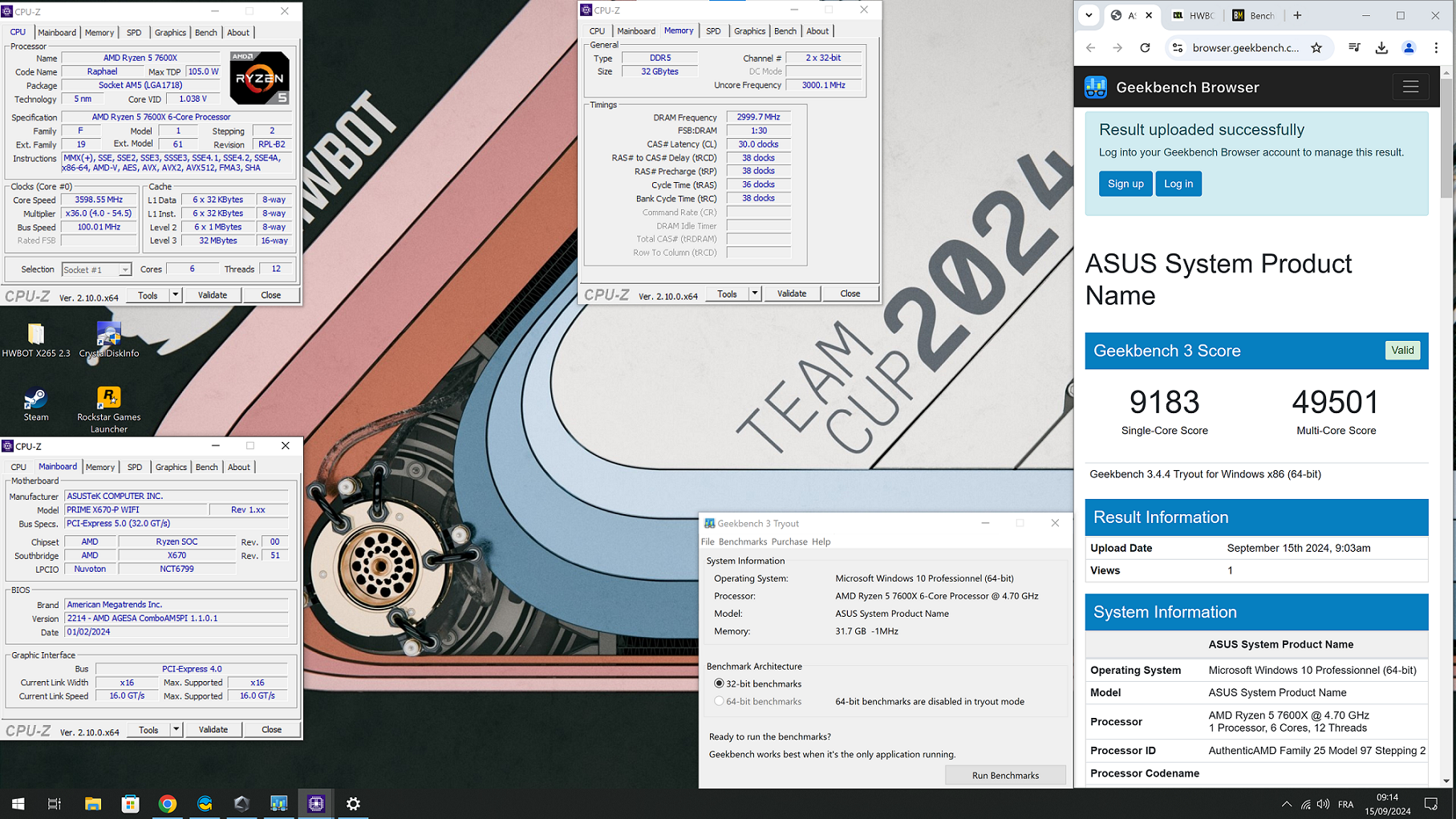Image resolution: width=1456 pixels, height=819 pixels.
Task: Click Multi-Core Score 49501
Action: [1336, 402]
